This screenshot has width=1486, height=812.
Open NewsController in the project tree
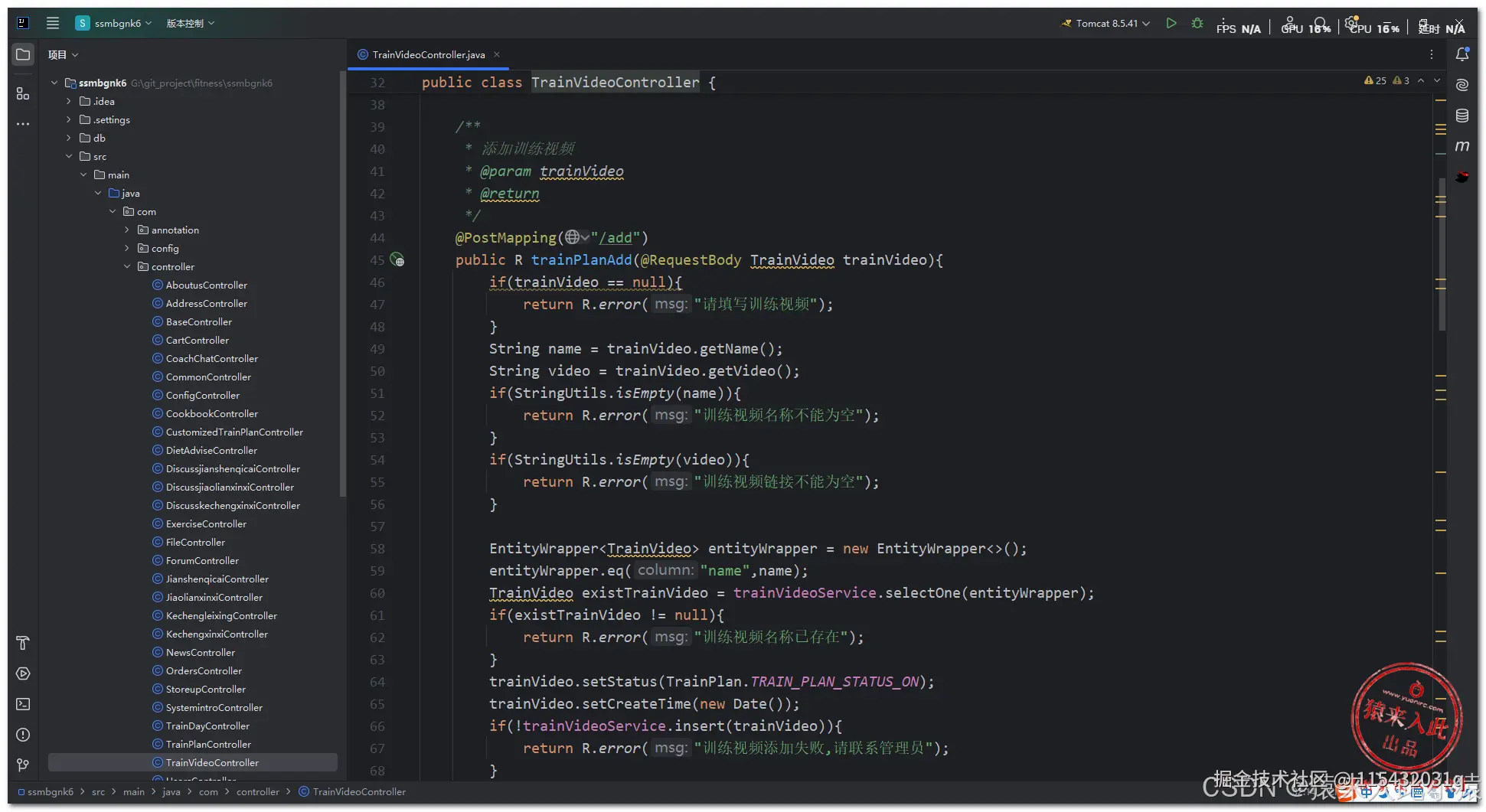pyautogui.click(x=194, y=652)
